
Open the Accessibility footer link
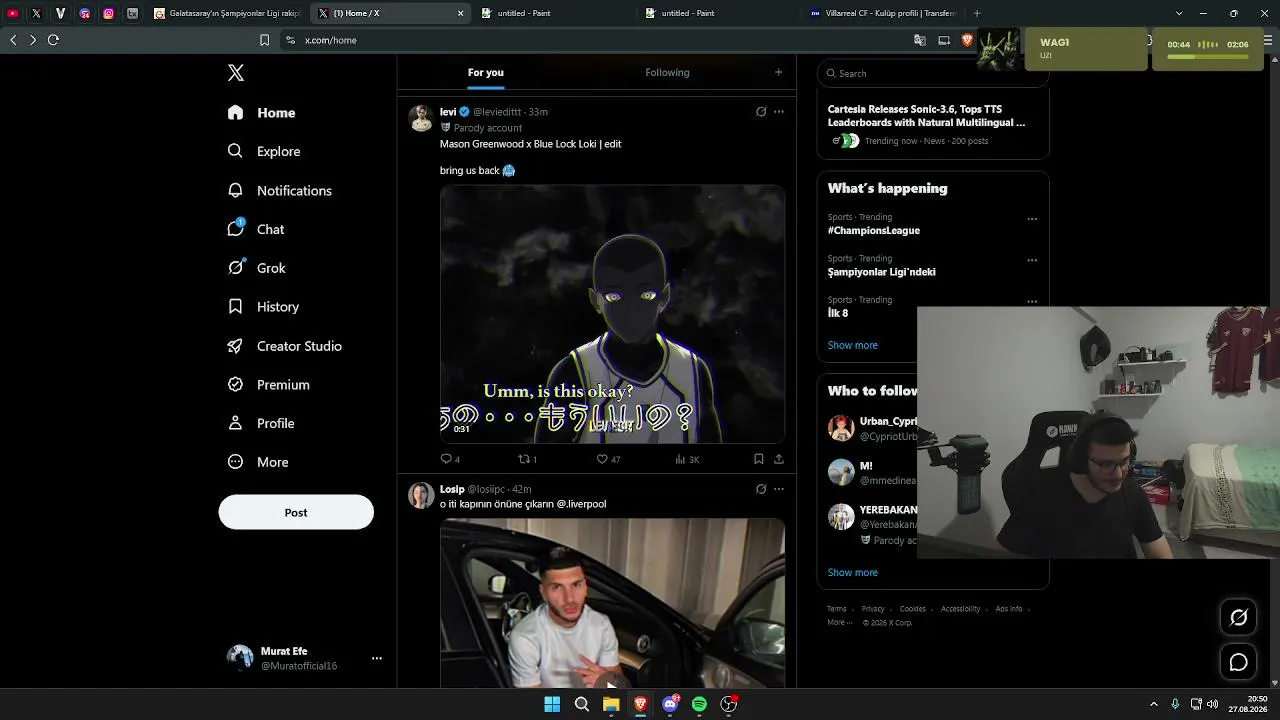(961, 609)
